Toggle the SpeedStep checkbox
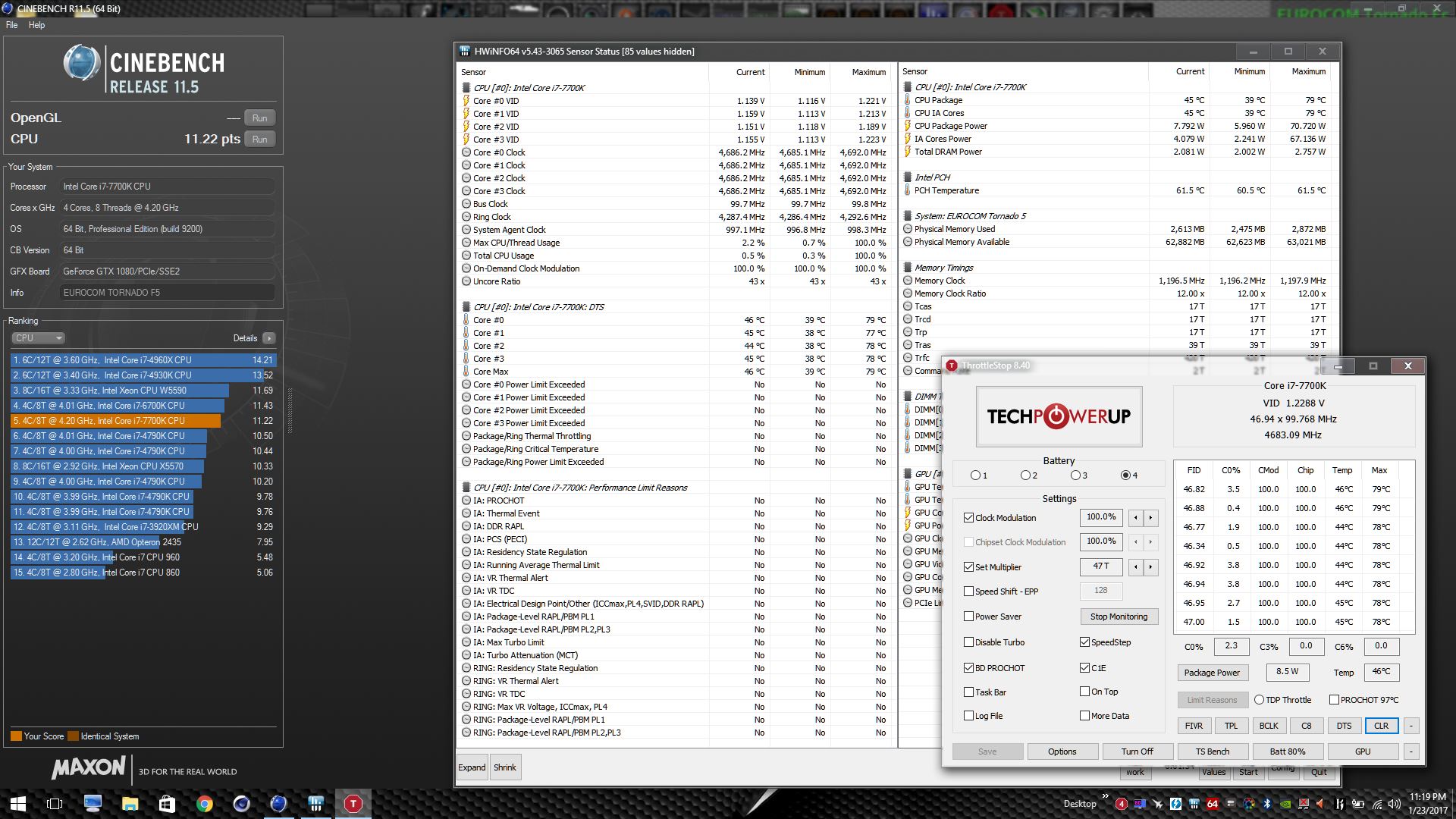 (1084, 642)
